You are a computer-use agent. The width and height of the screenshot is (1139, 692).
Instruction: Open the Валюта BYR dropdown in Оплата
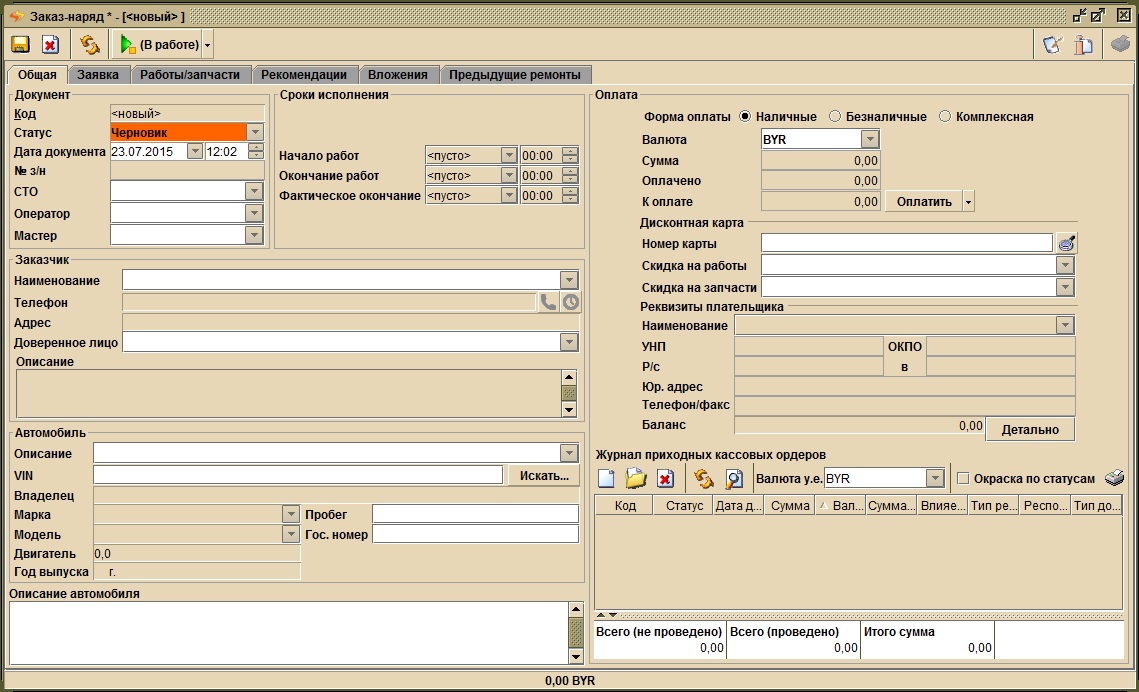coord(870,139)
